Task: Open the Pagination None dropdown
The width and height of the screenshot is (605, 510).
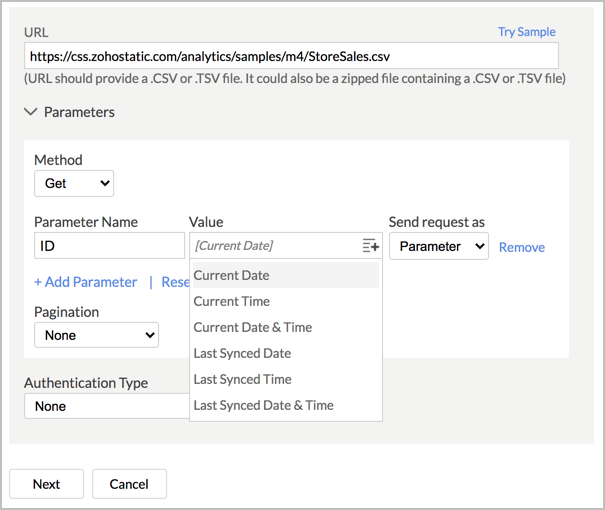Action: point(96,335)
